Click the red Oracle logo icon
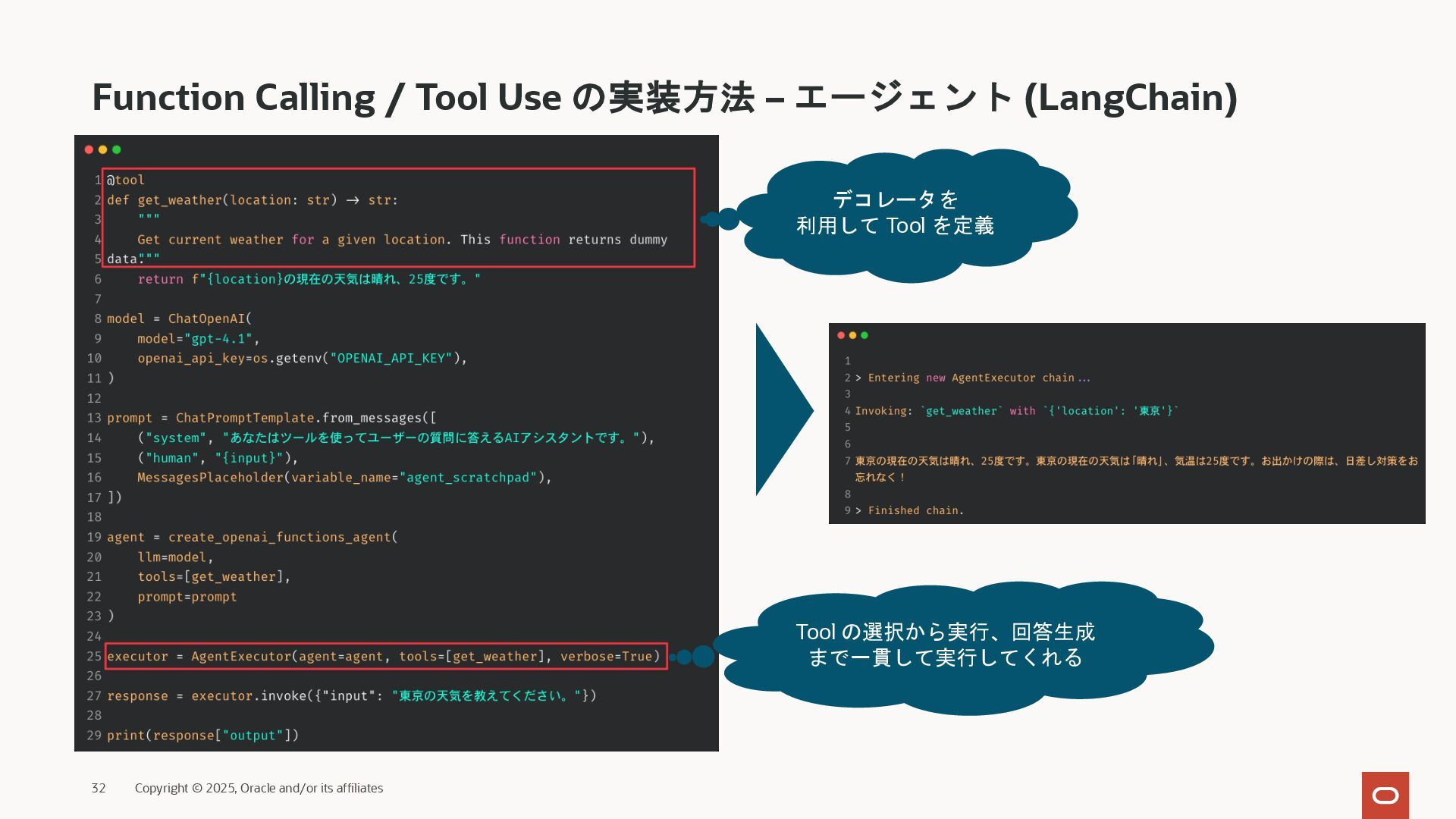1456x819 pixels. 1385,795
